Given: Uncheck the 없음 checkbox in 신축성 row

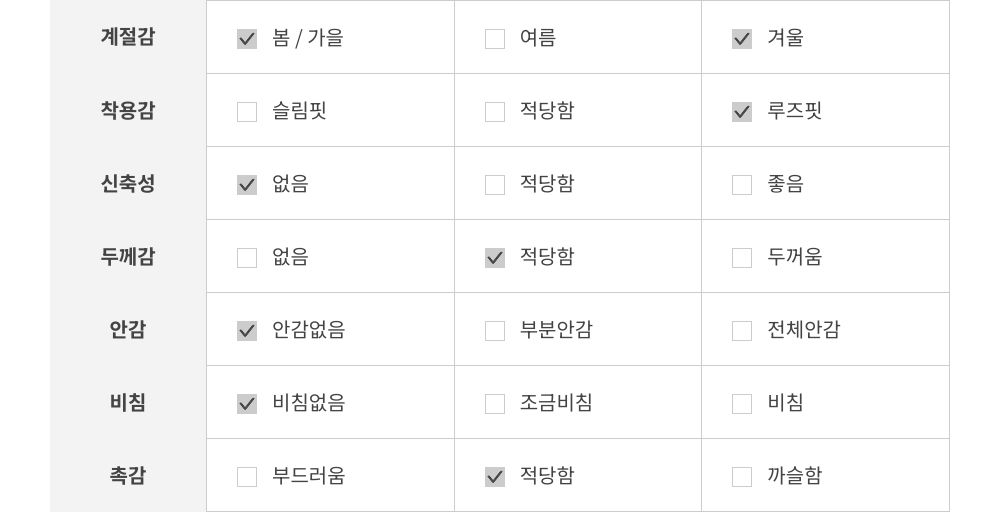Looking at the screenshot, I should [247, 185].
